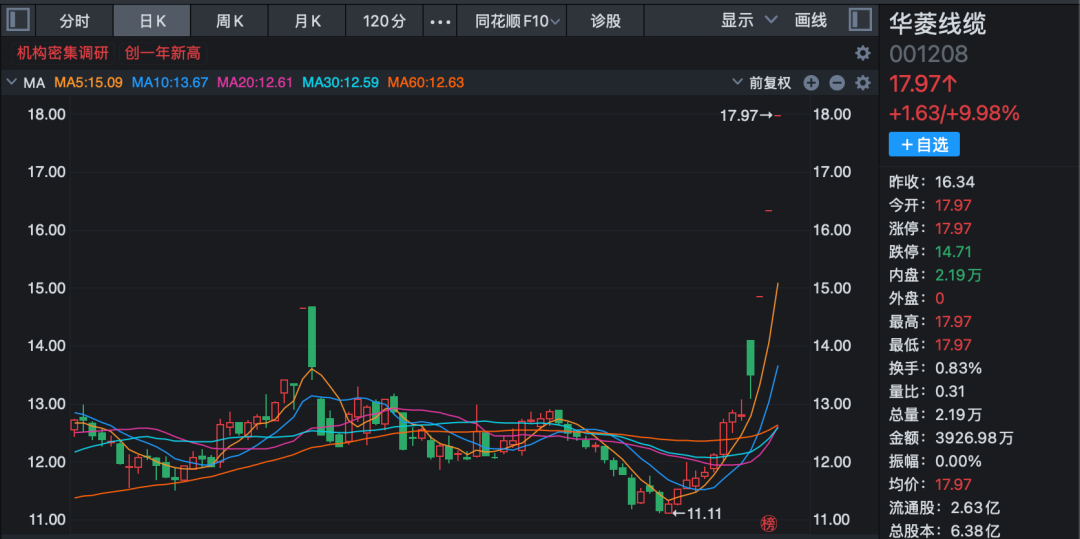The width and height of the screenshot is (1080, 539).
Task: Add stock with +自选 button
Action: tap(924, 145)
